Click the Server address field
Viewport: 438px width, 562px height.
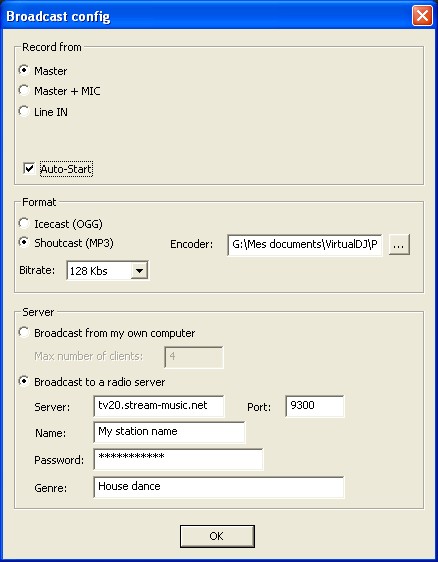click(159, 406)
